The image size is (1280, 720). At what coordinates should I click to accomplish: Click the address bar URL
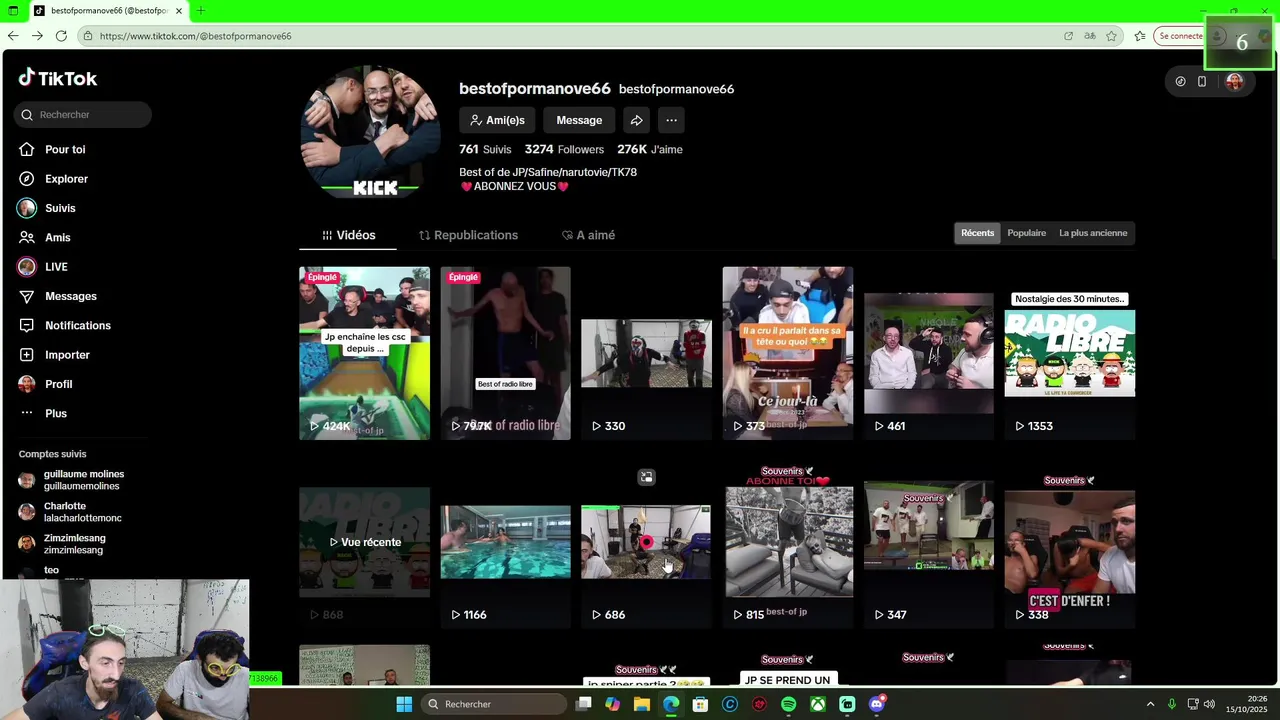195,36
